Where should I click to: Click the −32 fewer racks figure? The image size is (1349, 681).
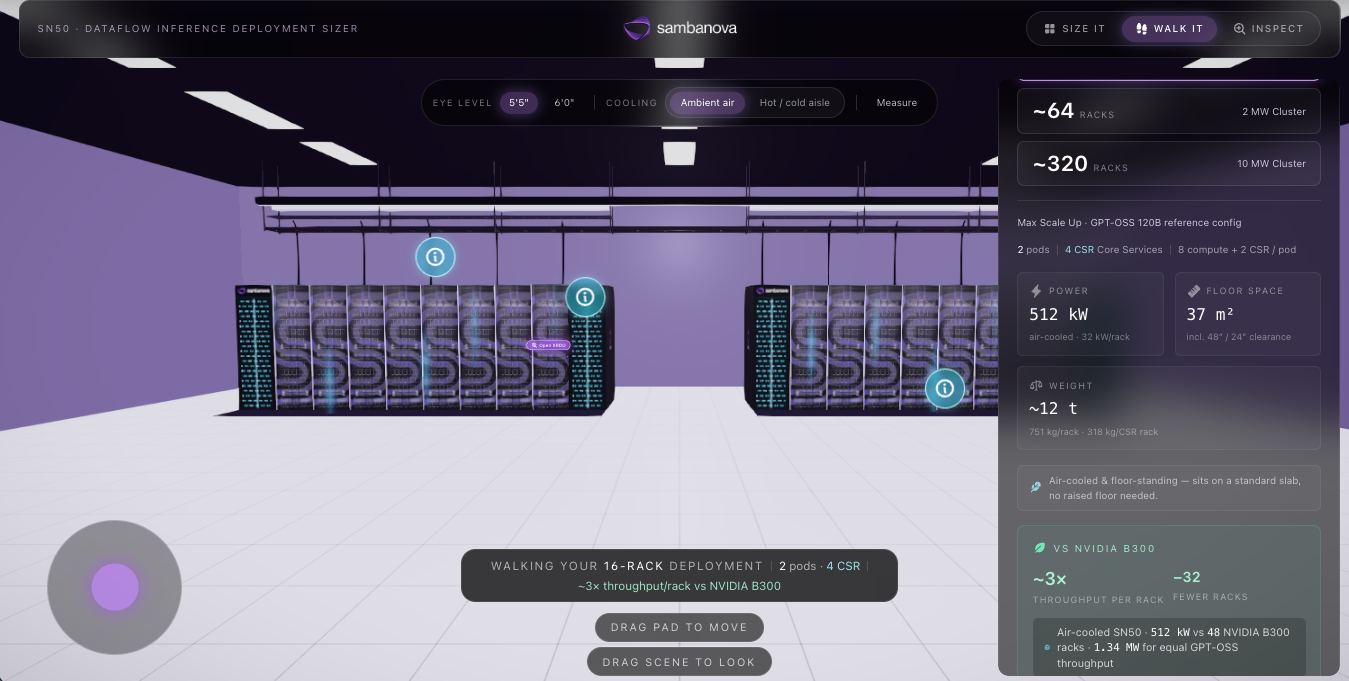tap(1187, 577)
